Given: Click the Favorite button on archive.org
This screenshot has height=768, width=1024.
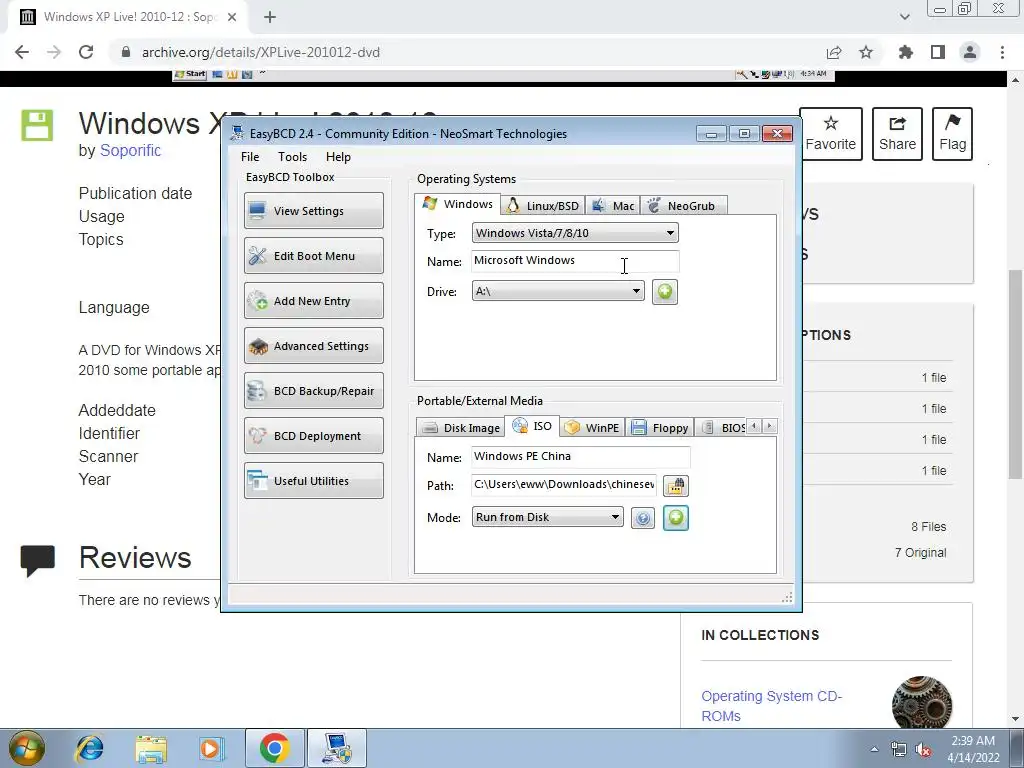Looking at the screenshot, I should tap(831, 134).
